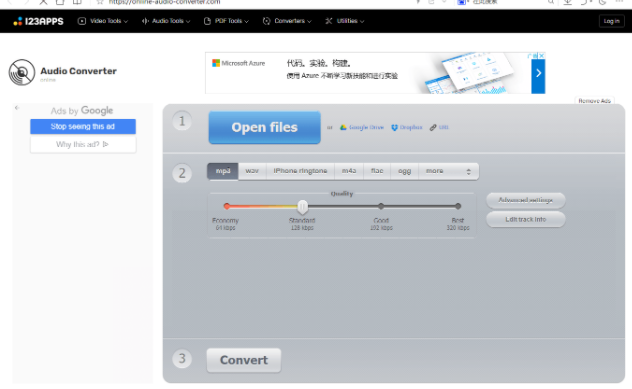Open the PDF Tools menu
Image resolution: width=632 pixels, height=389 pixels.
[x=226, y=21]
